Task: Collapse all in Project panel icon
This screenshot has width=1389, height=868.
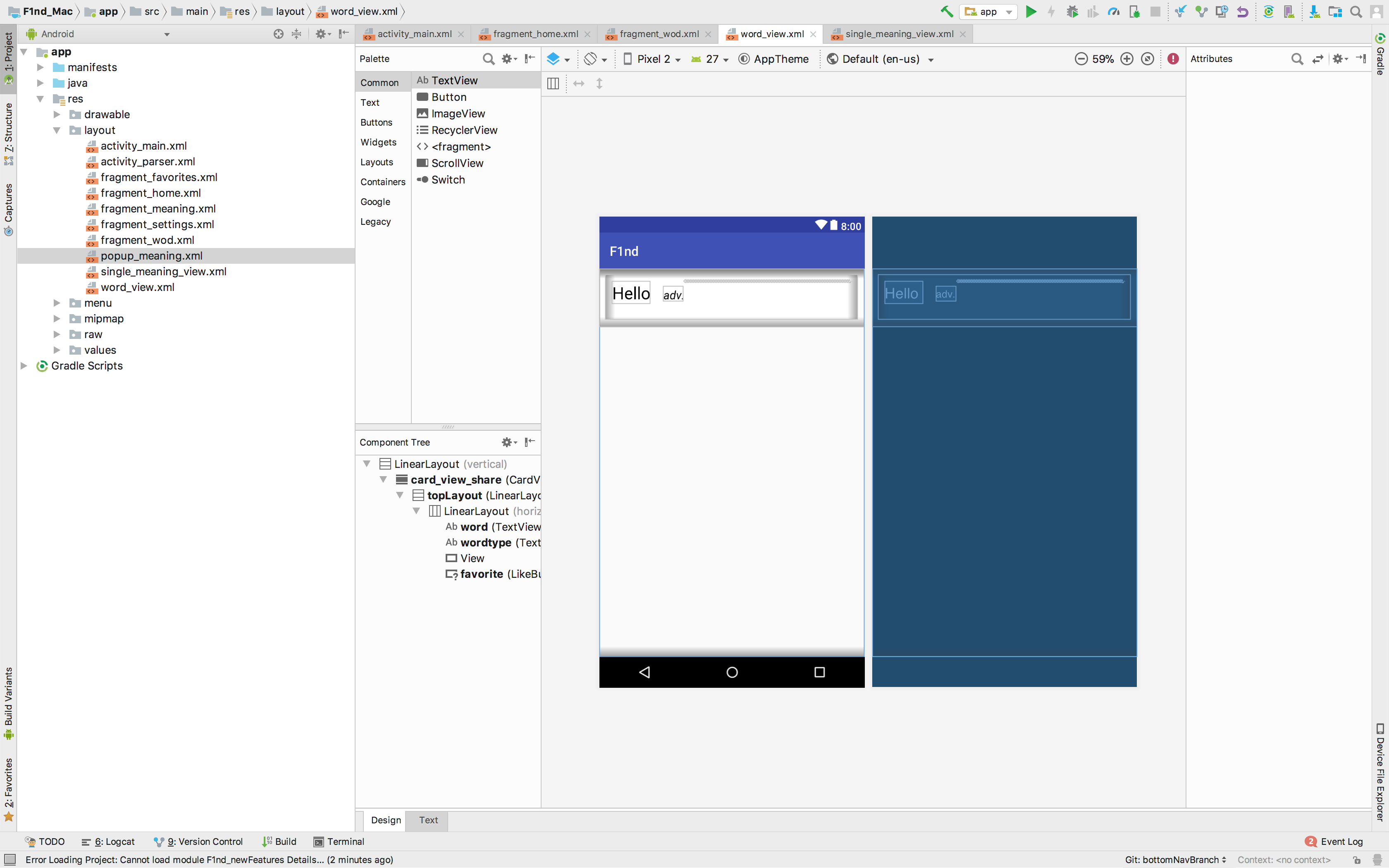Action: click(296, 34)
